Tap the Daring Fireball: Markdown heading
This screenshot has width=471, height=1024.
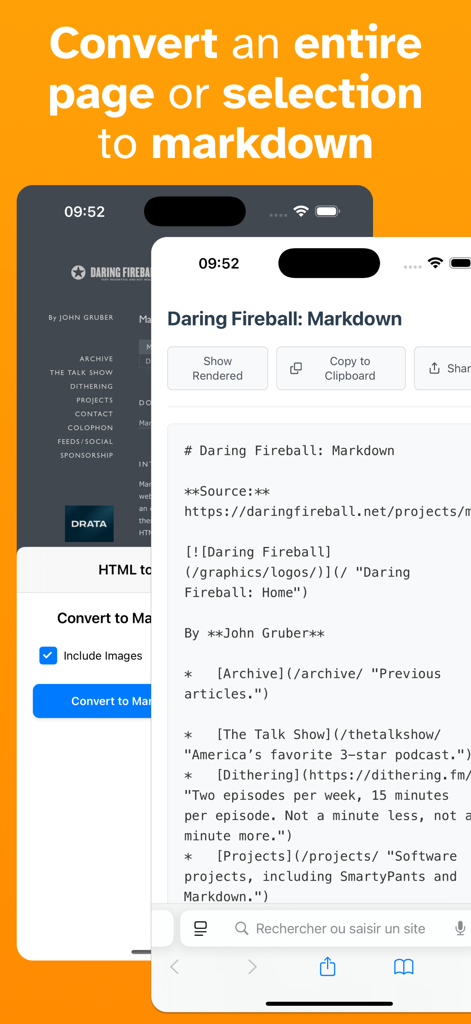(284, 319)
